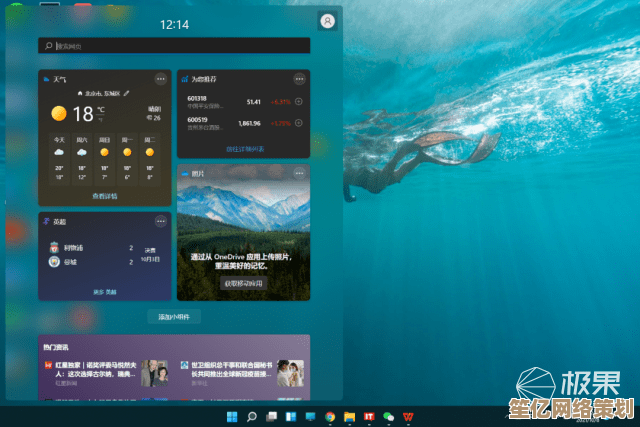
Task: Open the weather widget's more options menu
Action: (160, 78)
